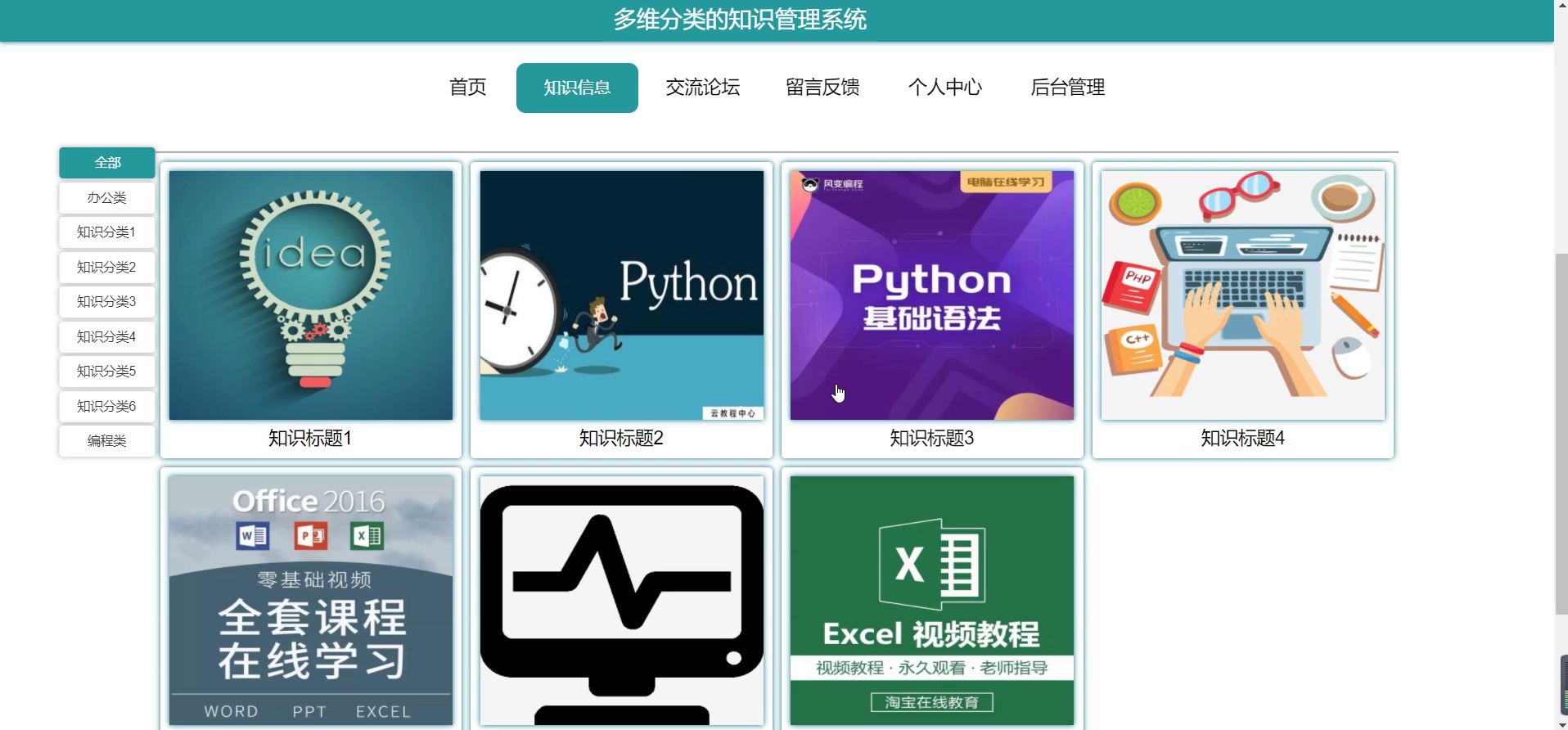Filter by the 编程类 category
Viewport: 1568px width, 730px height.
tap(107, 441)
